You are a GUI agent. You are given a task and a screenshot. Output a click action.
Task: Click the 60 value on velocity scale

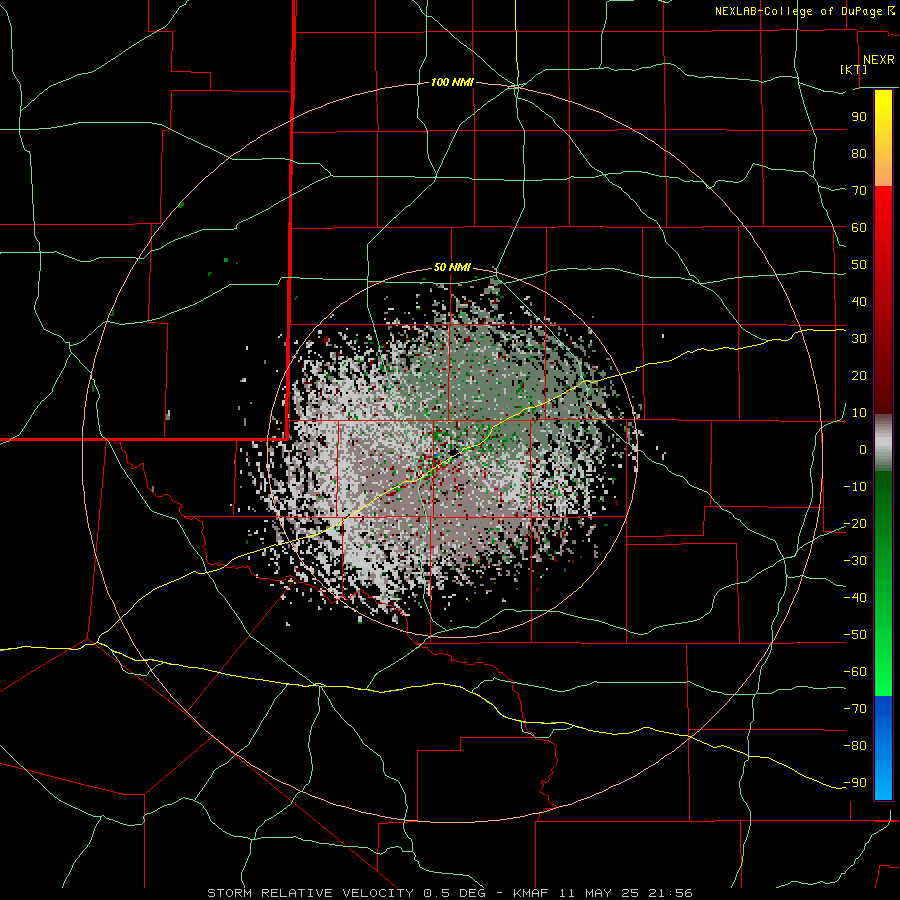point(859,227)
